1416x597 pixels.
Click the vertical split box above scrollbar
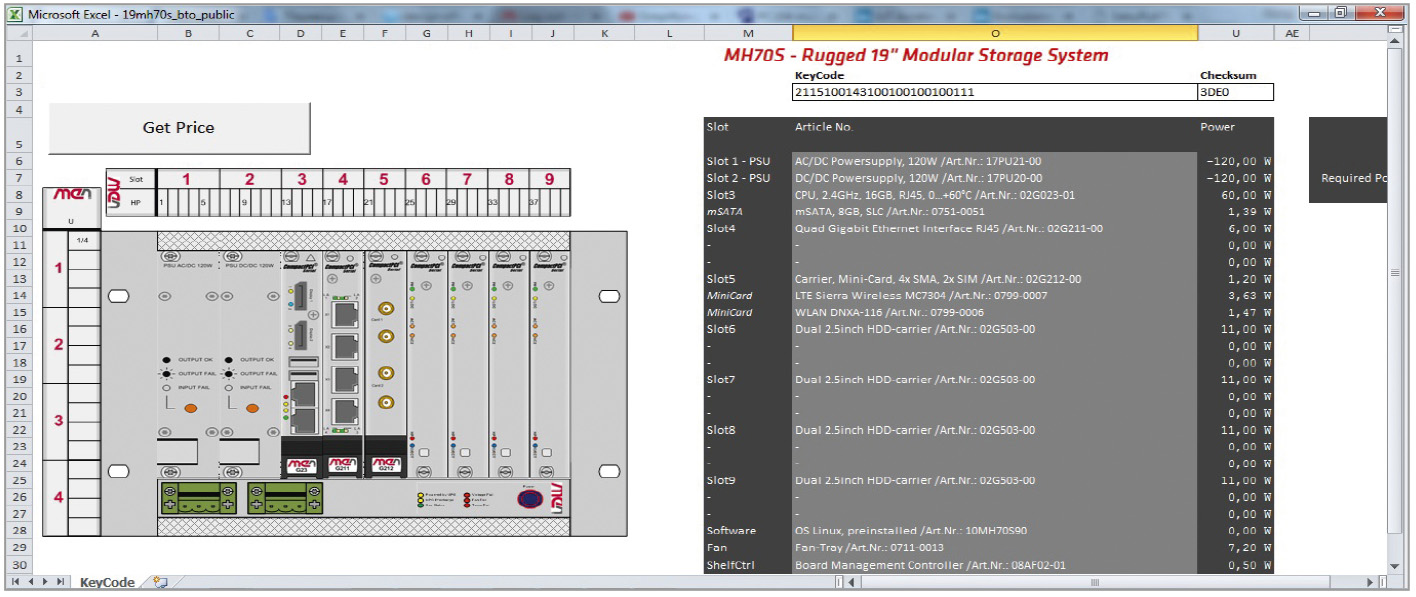[1396, 30]
